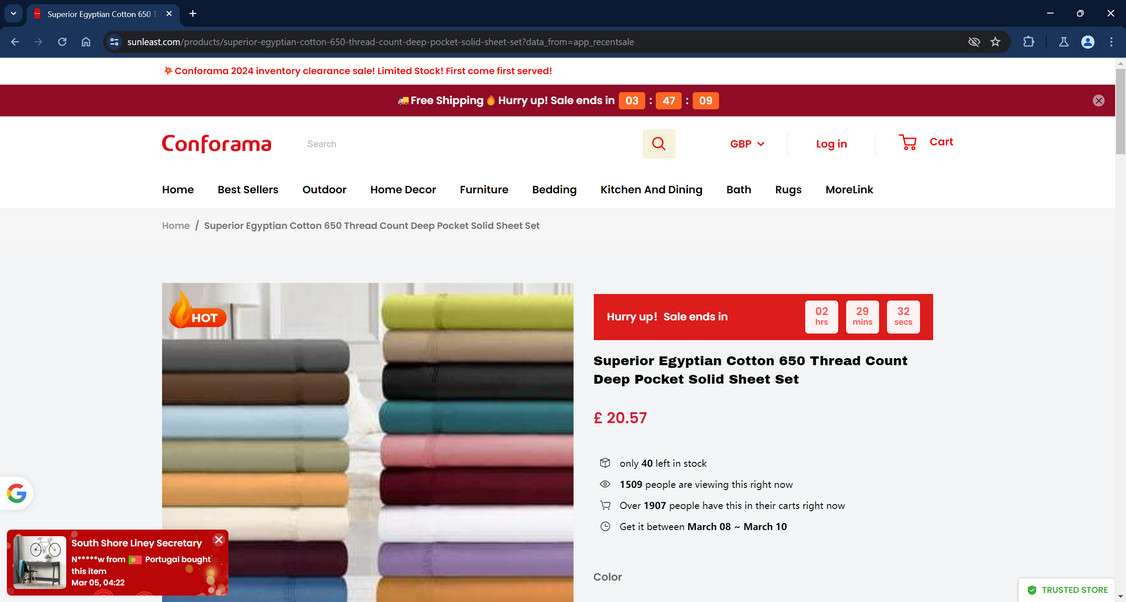
Task: Go to browser home page
Action: (86, 42)
